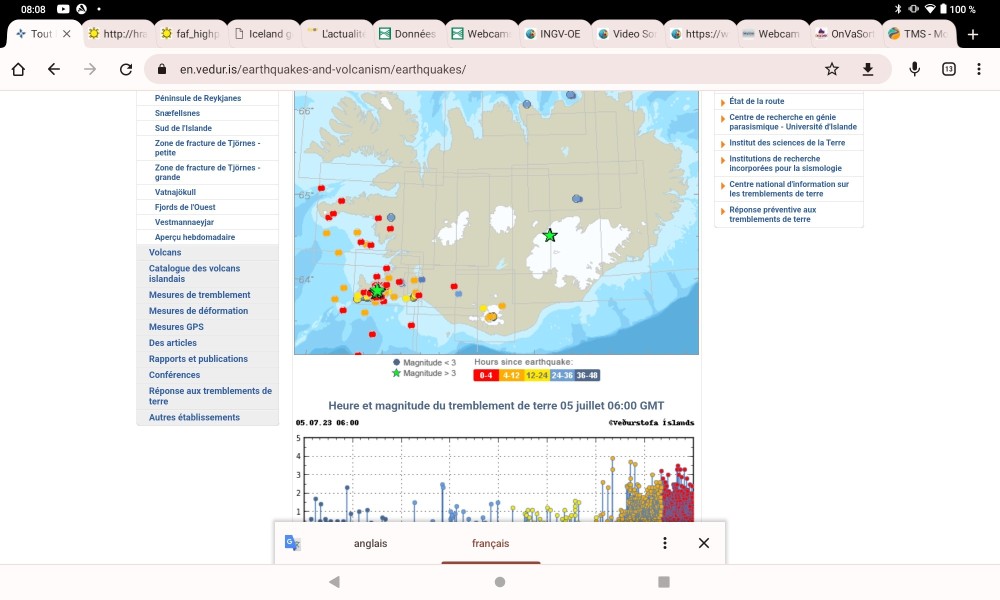1000x600 pixels.
Task: Dismiss the translation bar with the X
Action: [x=703, y=542]
